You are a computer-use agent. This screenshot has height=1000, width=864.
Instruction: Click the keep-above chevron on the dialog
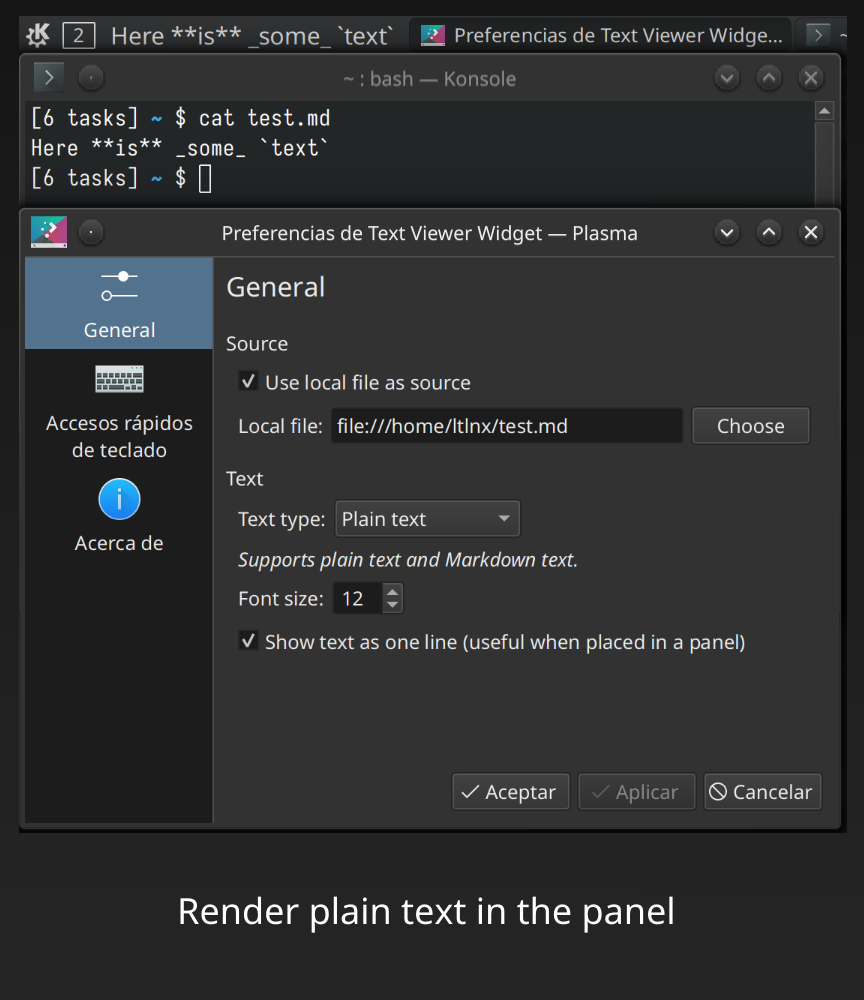pyautogui.click(x=769, y=232)
